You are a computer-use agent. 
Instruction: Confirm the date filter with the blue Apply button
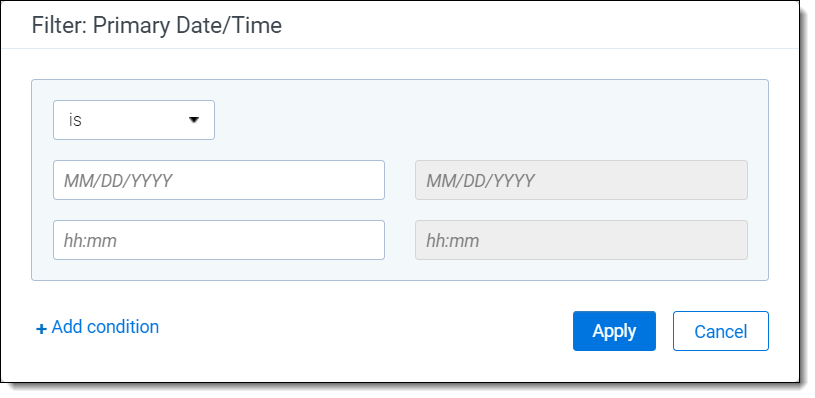(614, 331)
